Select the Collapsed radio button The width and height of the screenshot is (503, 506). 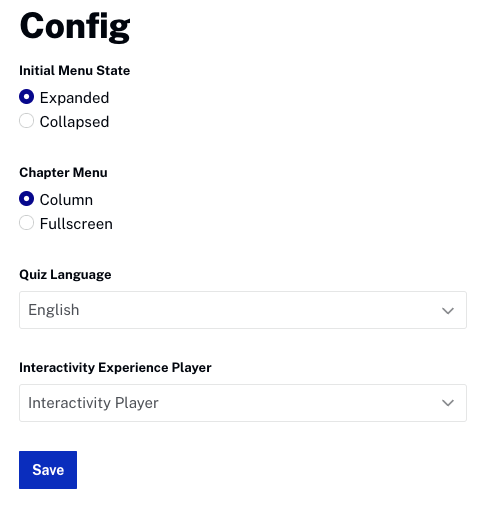pyautogui.click(x=26, y=121)
